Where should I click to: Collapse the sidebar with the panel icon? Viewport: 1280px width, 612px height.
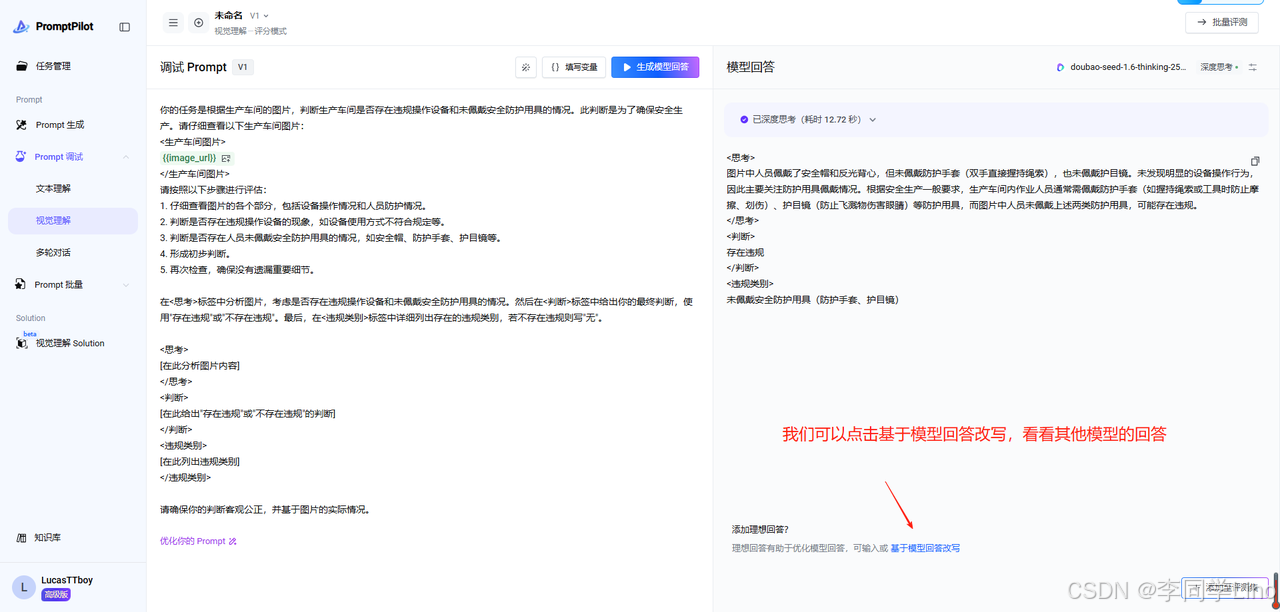pyautogui.click(x=124, y=27)
